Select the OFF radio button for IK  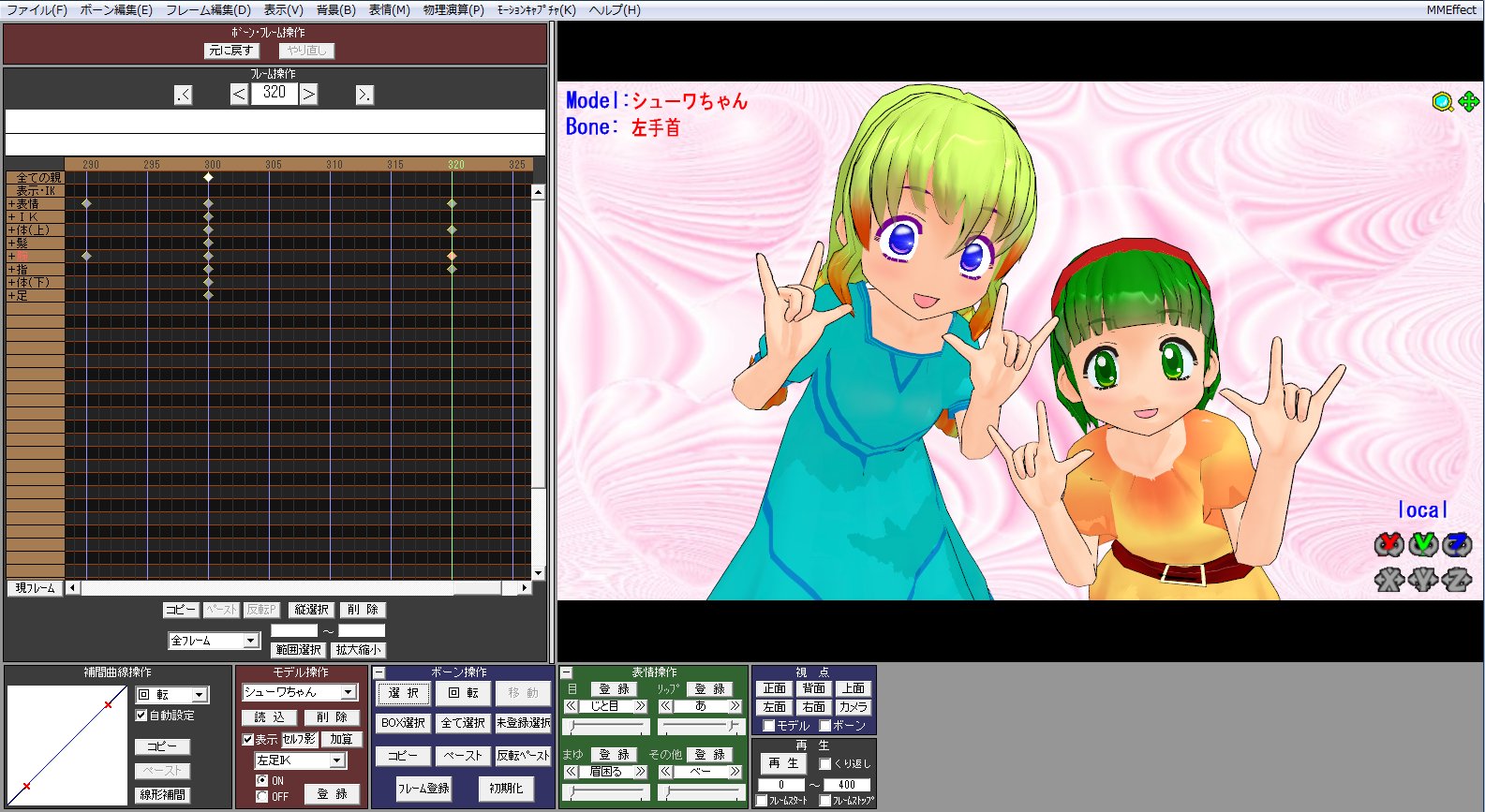coord(262,796)
